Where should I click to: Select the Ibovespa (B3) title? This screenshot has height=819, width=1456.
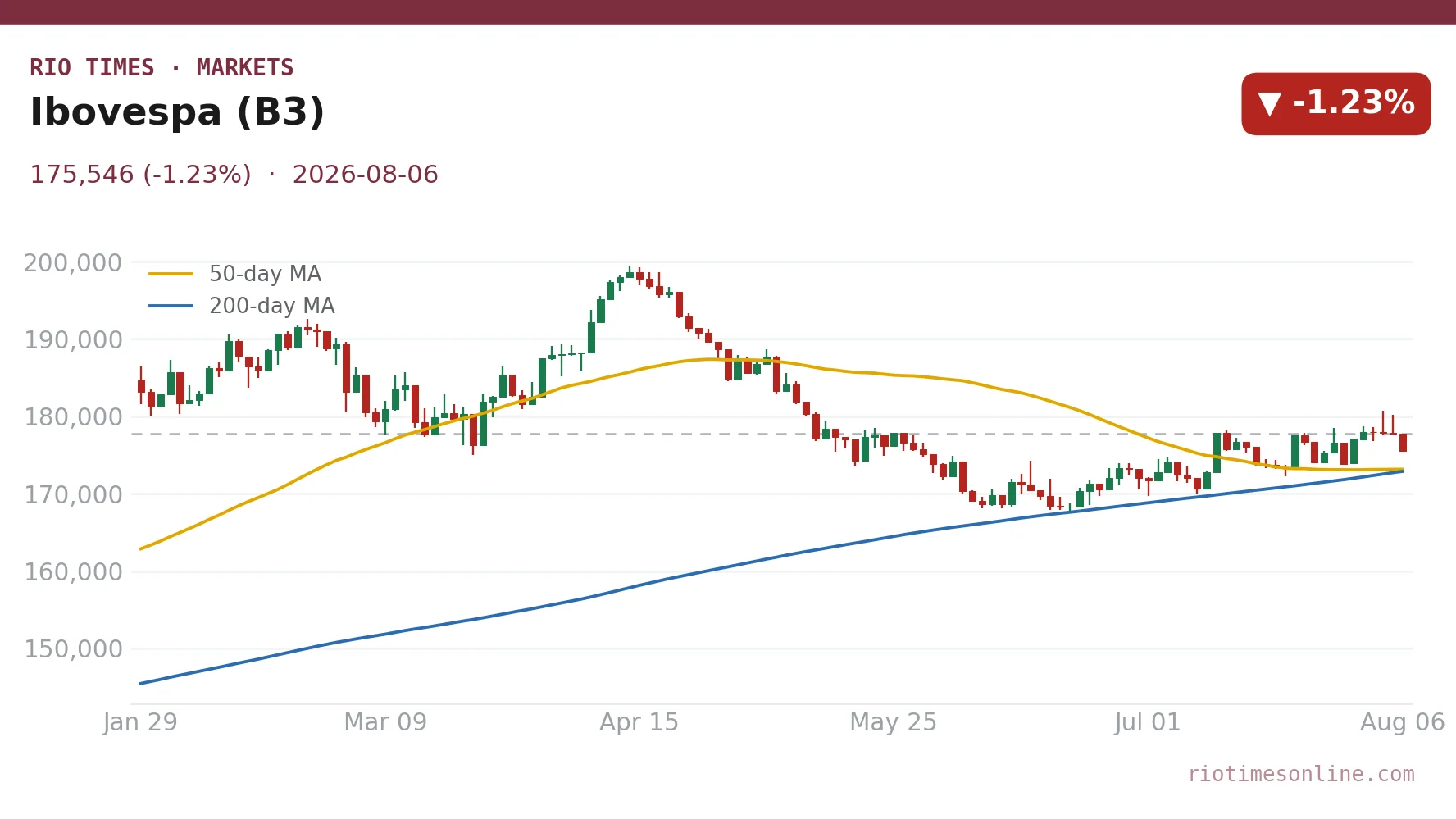pos(177,112)
